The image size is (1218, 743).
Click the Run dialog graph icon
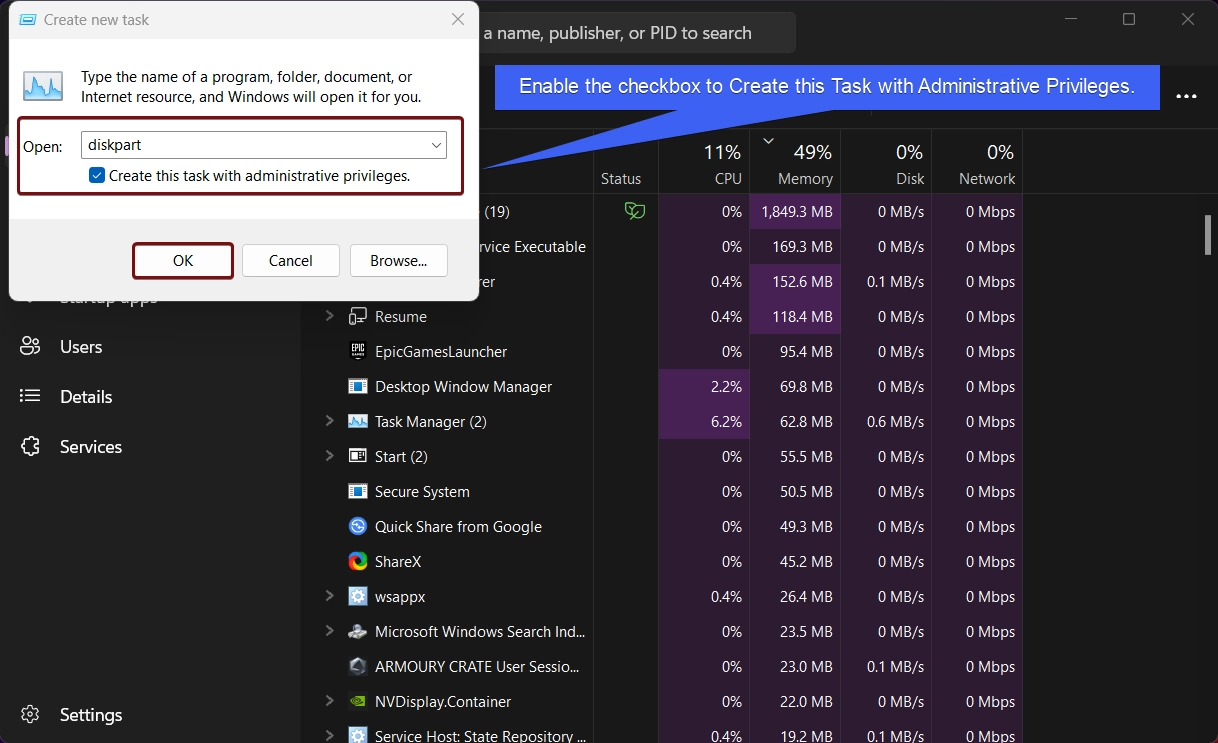pos(43,86)
